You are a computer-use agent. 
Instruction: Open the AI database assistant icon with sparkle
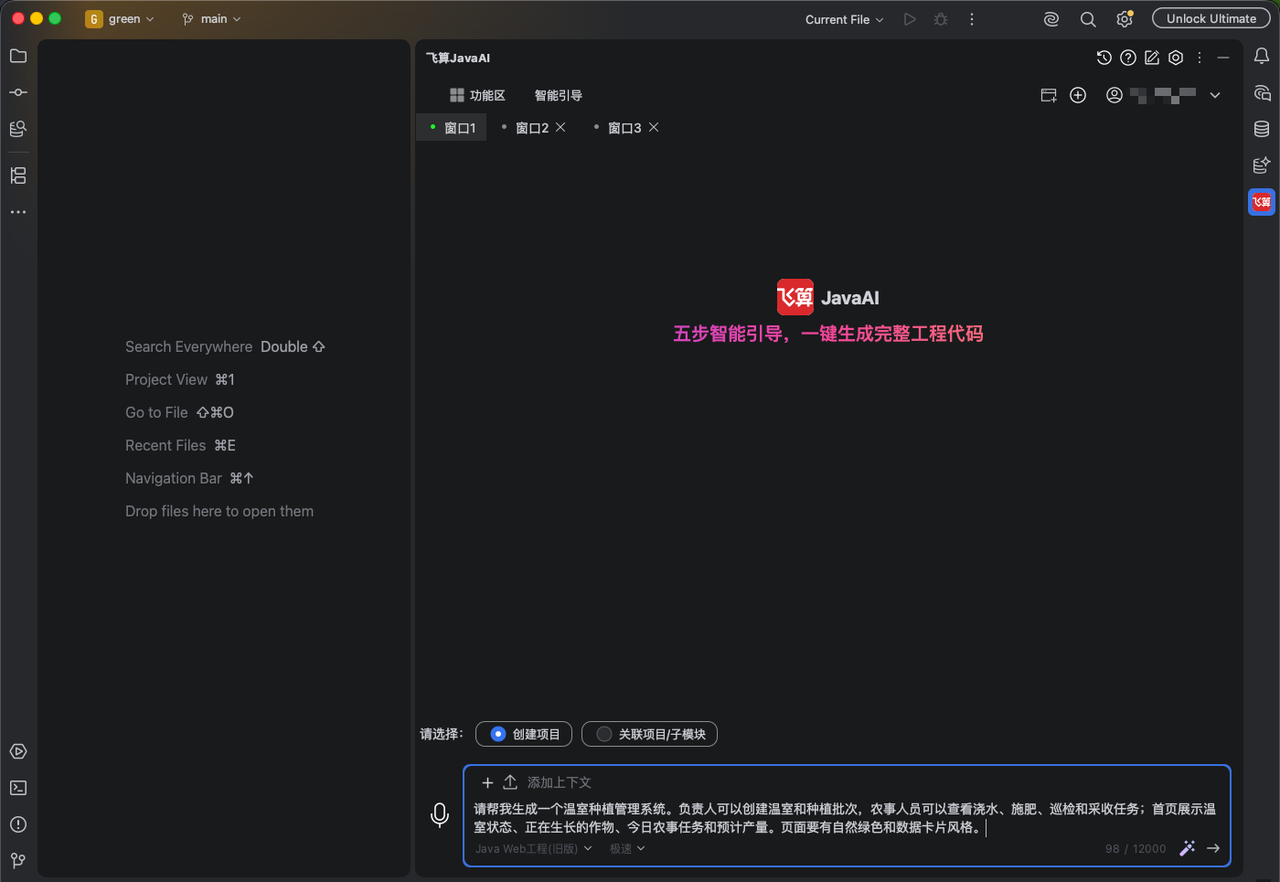pos(1262,165)
